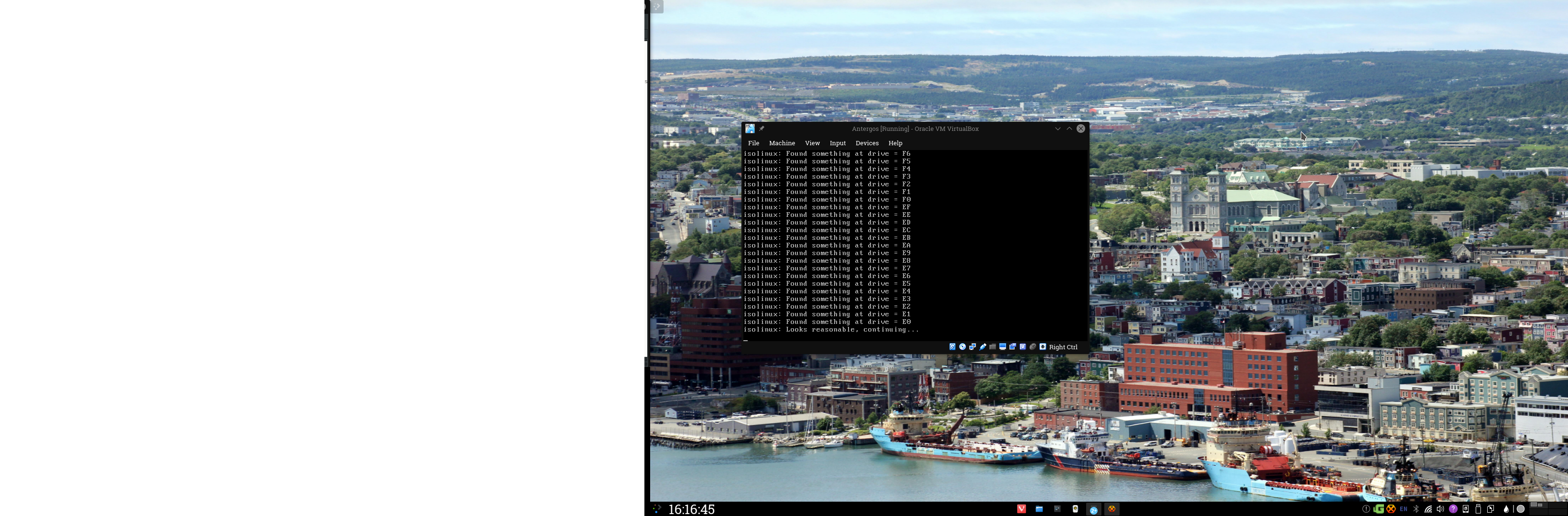Switch keyboard layout via EN indicator
1568x516 pixels.
coord(1404,509)
